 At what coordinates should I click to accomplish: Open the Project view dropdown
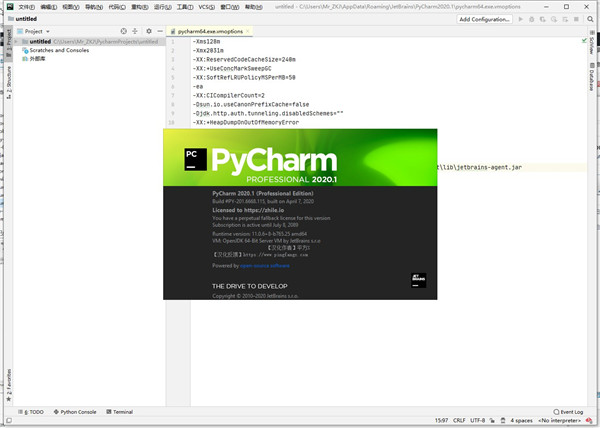tap(34, 31)
